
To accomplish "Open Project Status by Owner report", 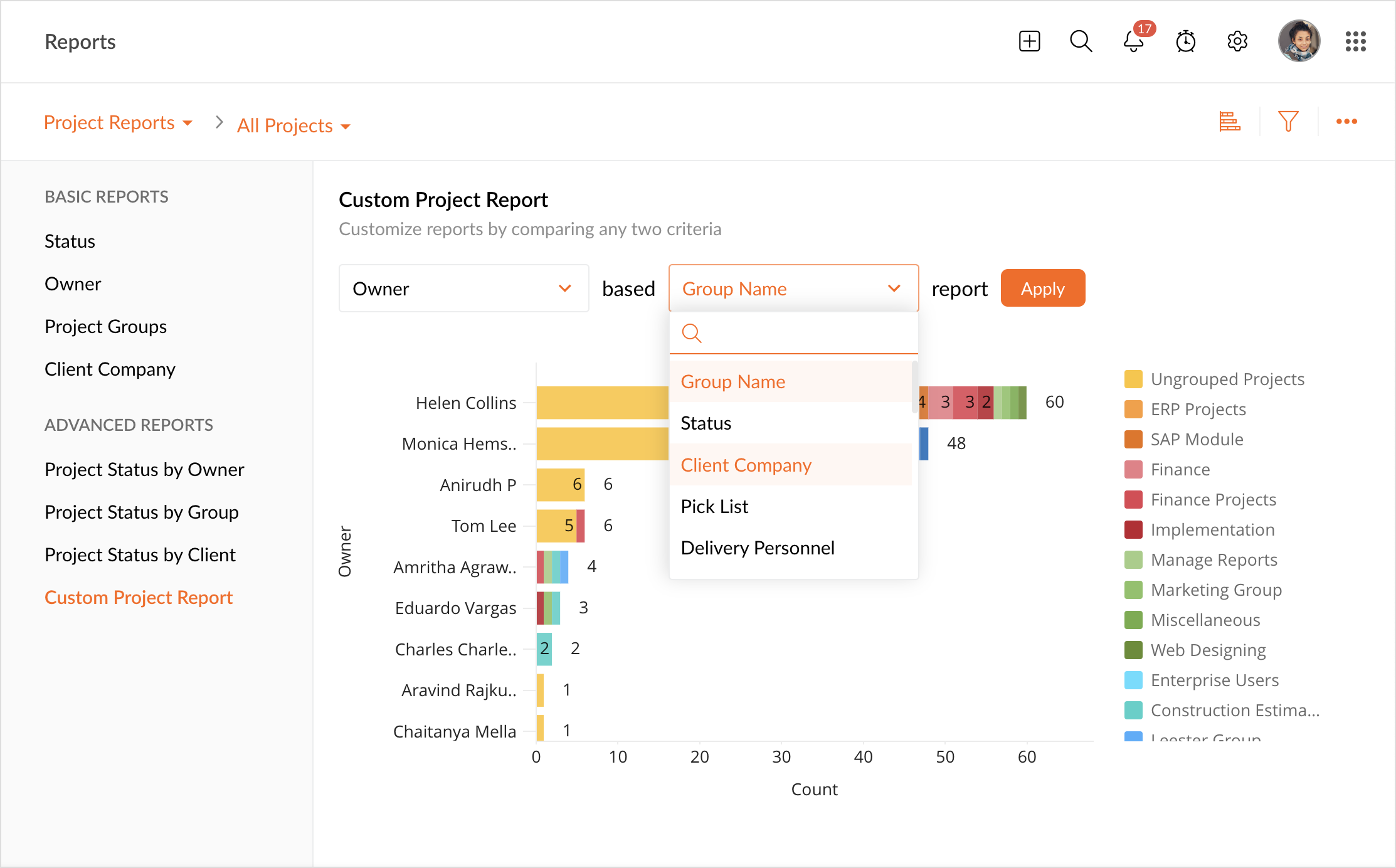I will pos(144,469).
